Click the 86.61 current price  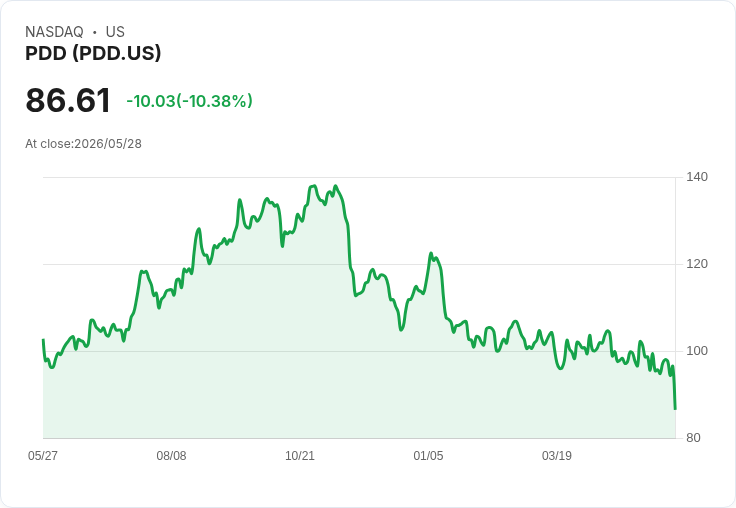pos(68,100)
